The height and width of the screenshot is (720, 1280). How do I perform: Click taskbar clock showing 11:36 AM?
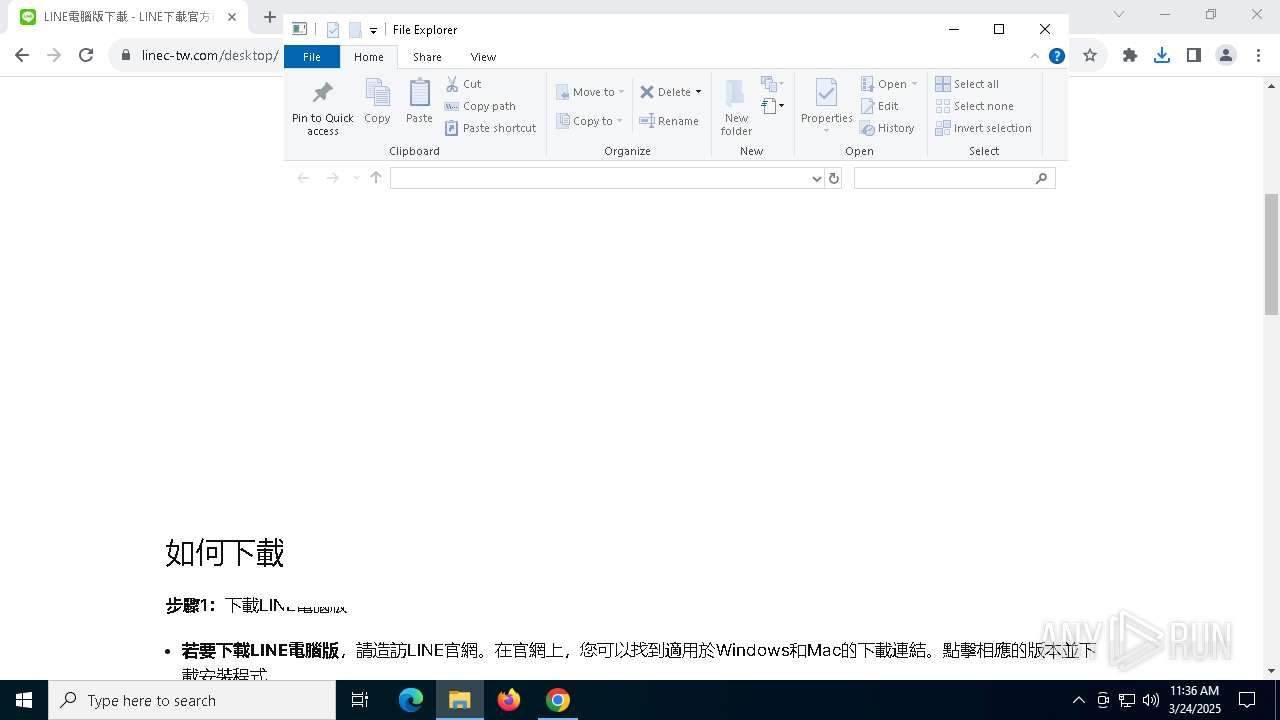(x=1194, y=699)
